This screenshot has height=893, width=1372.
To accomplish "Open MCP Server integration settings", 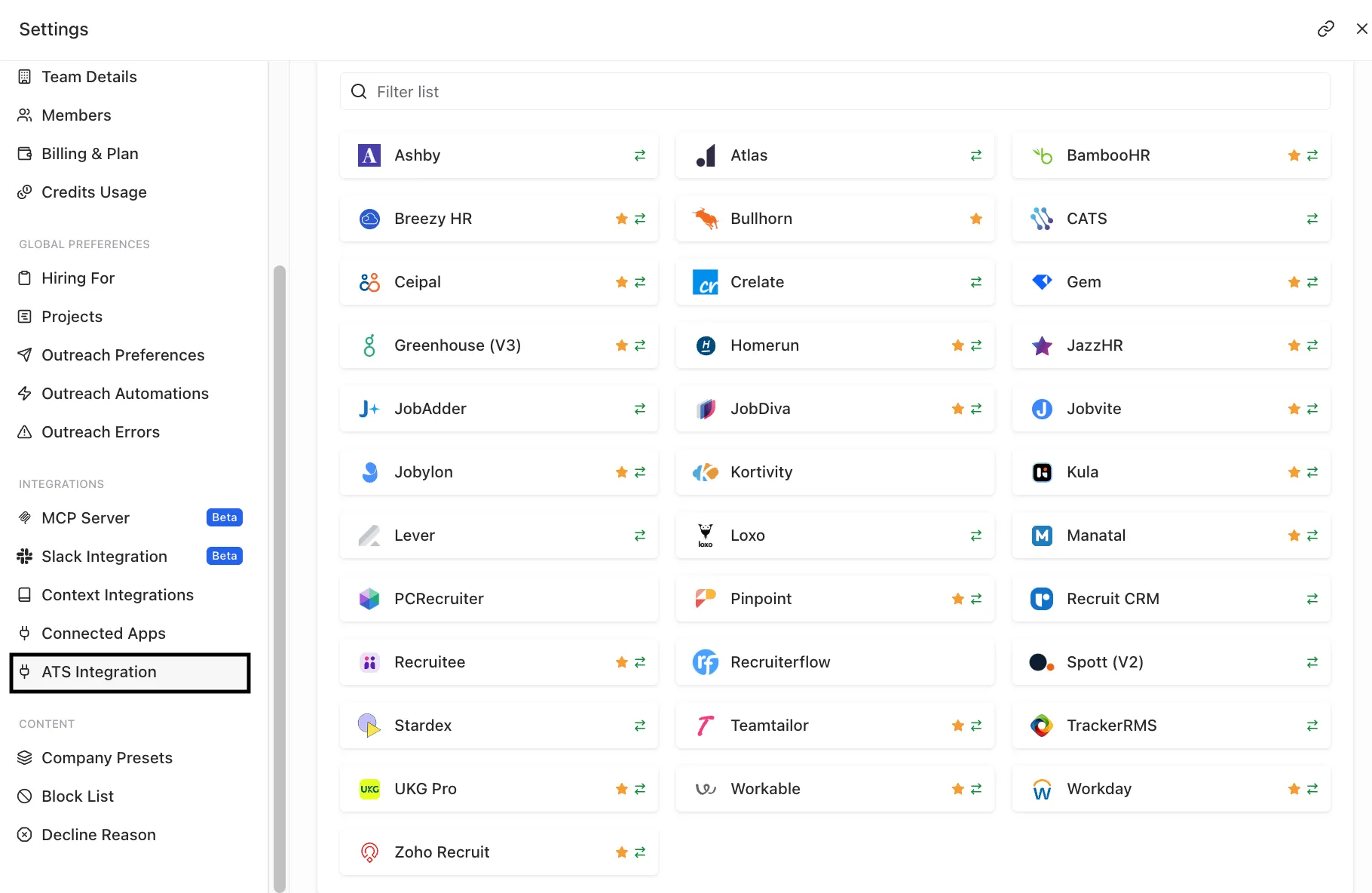I will click(130, 518).
